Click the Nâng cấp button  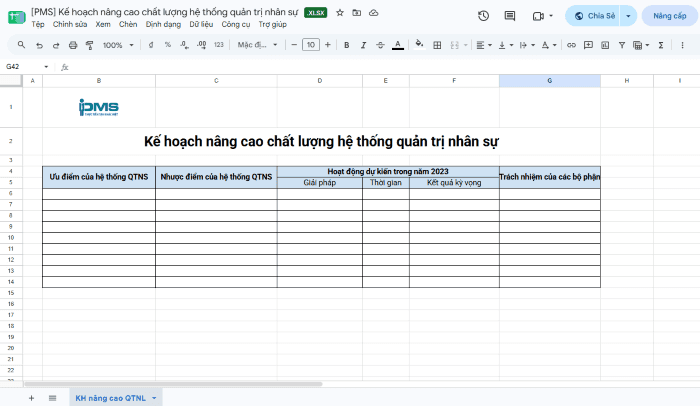670,16
